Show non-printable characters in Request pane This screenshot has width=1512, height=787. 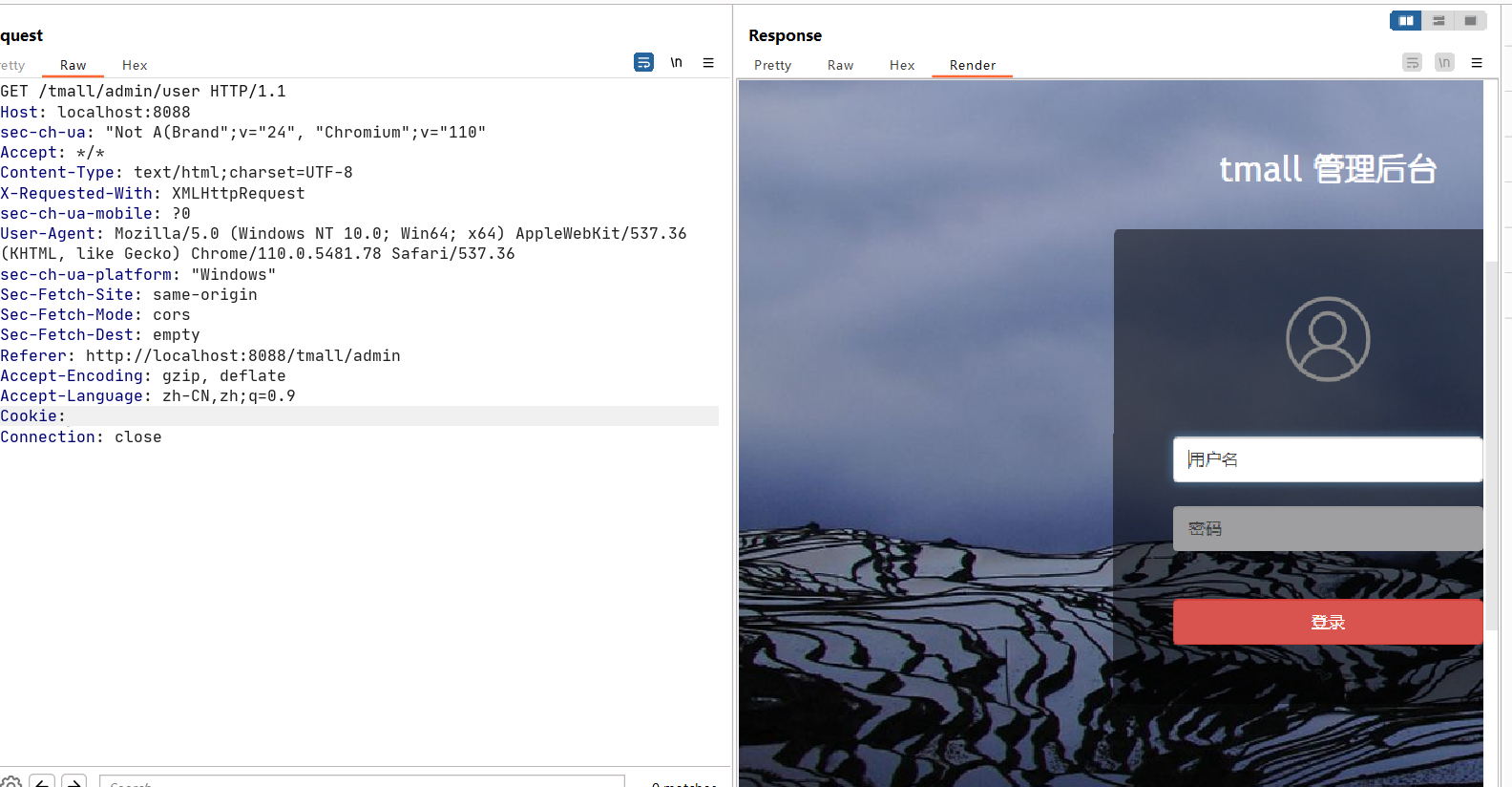[x=676, y=62]
